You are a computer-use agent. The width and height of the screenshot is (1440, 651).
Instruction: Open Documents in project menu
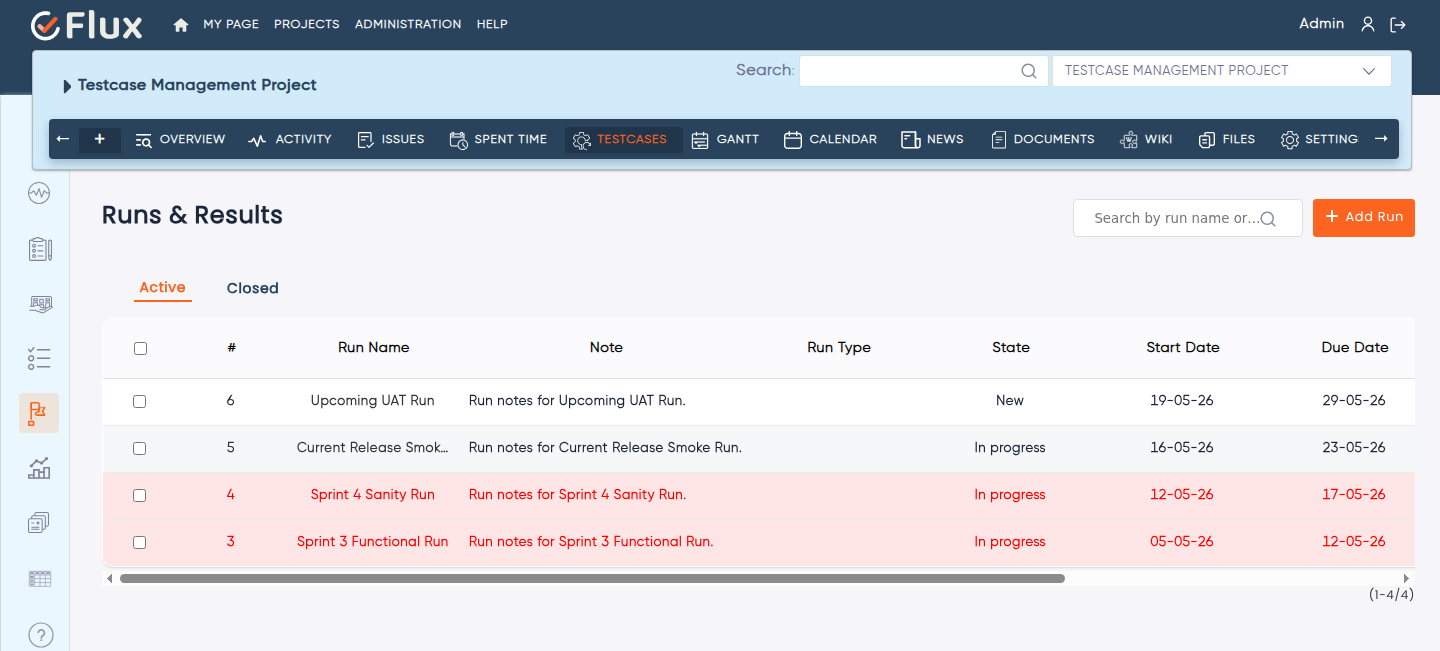pyautogui.click(x=1042, y=139)
